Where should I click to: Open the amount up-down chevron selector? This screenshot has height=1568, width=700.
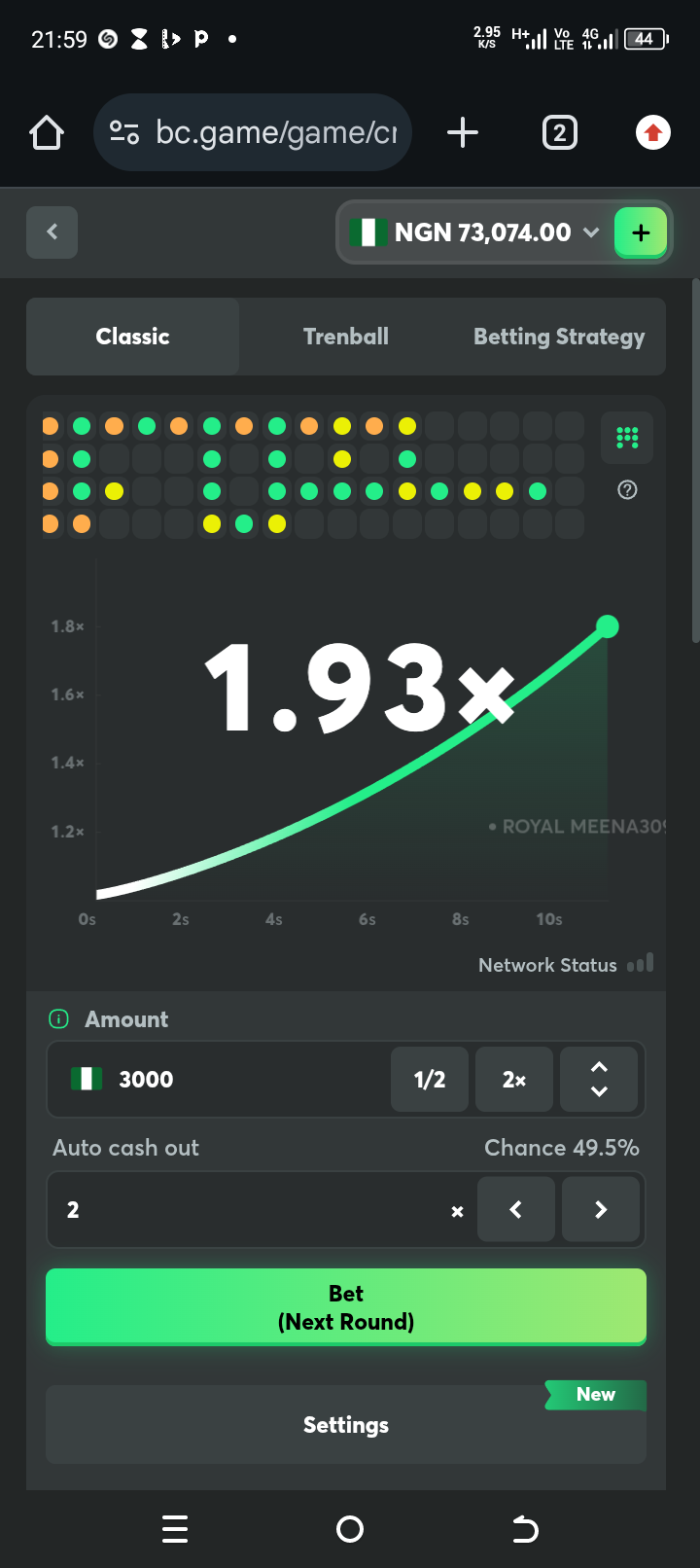click(599, 1079)
